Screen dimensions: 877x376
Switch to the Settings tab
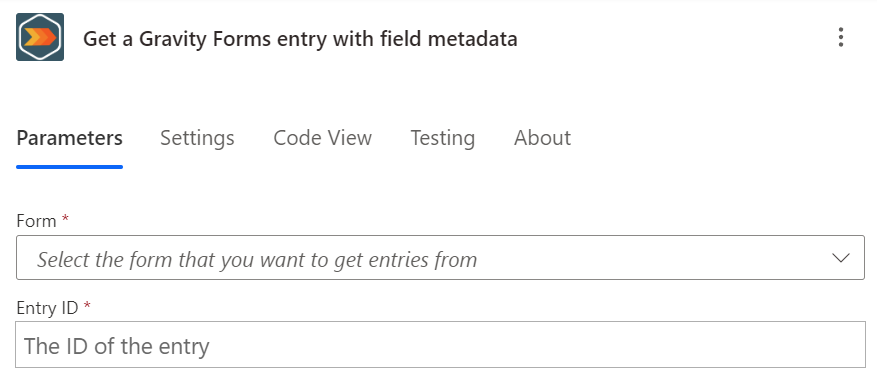coord(197,138)
